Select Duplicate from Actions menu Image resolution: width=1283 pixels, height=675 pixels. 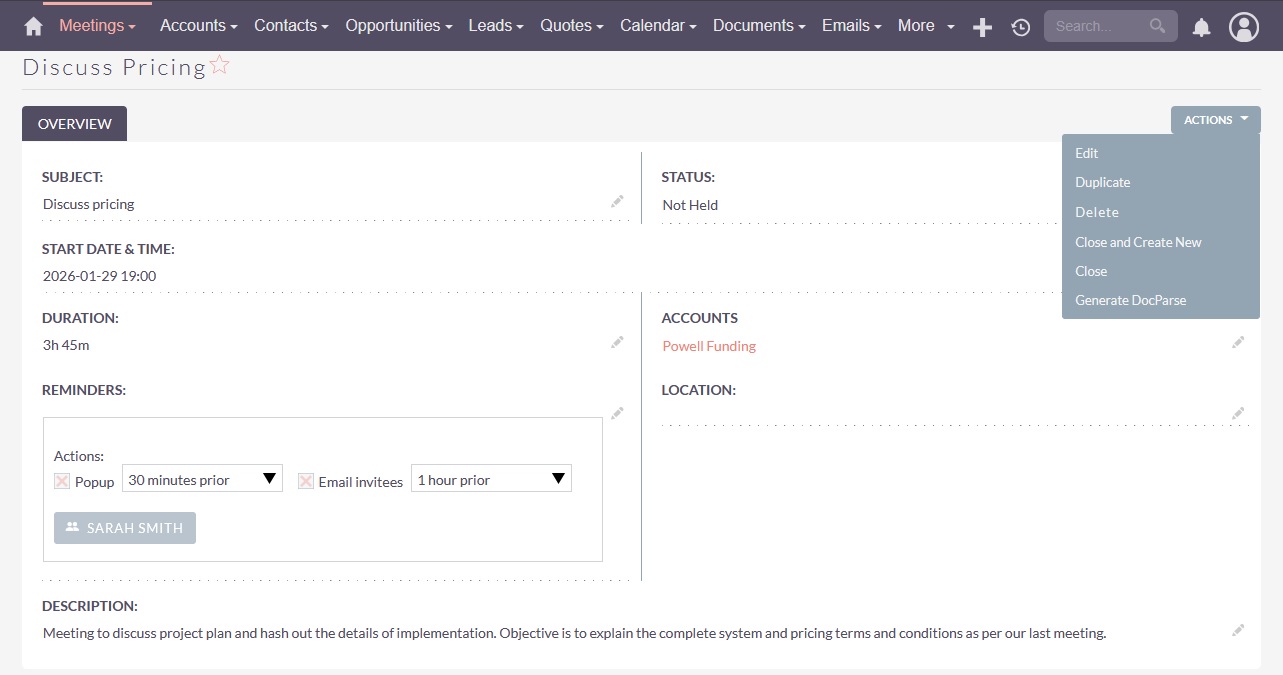coord(1102,183)
